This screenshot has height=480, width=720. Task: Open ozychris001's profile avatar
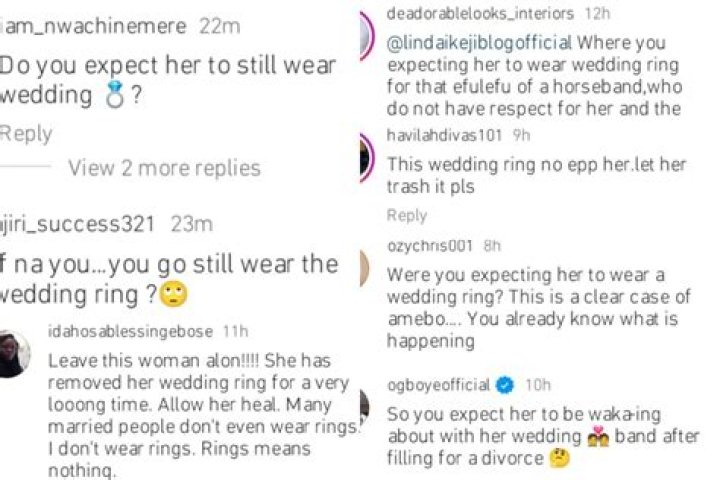(365, 268)
